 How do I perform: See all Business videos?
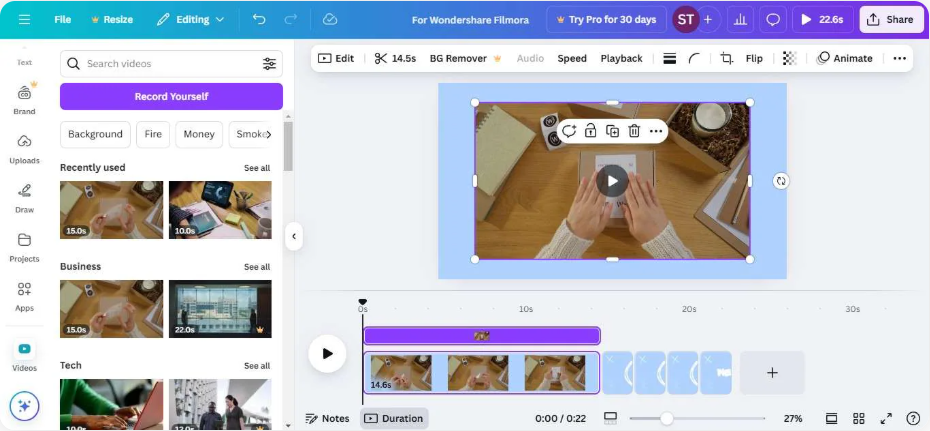tap(257, 267)
